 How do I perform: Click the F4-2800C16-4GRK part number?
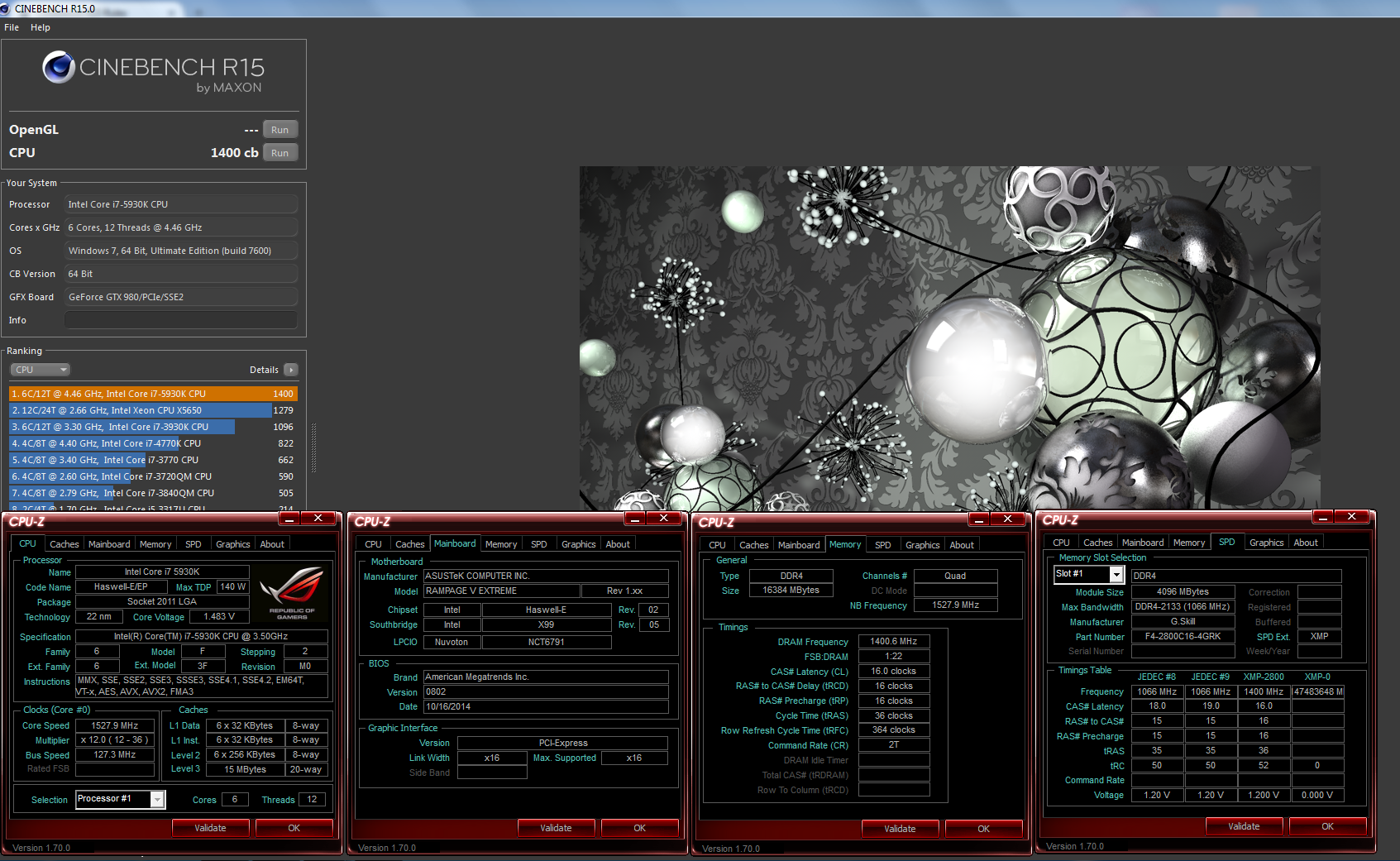click(1183, 637)
